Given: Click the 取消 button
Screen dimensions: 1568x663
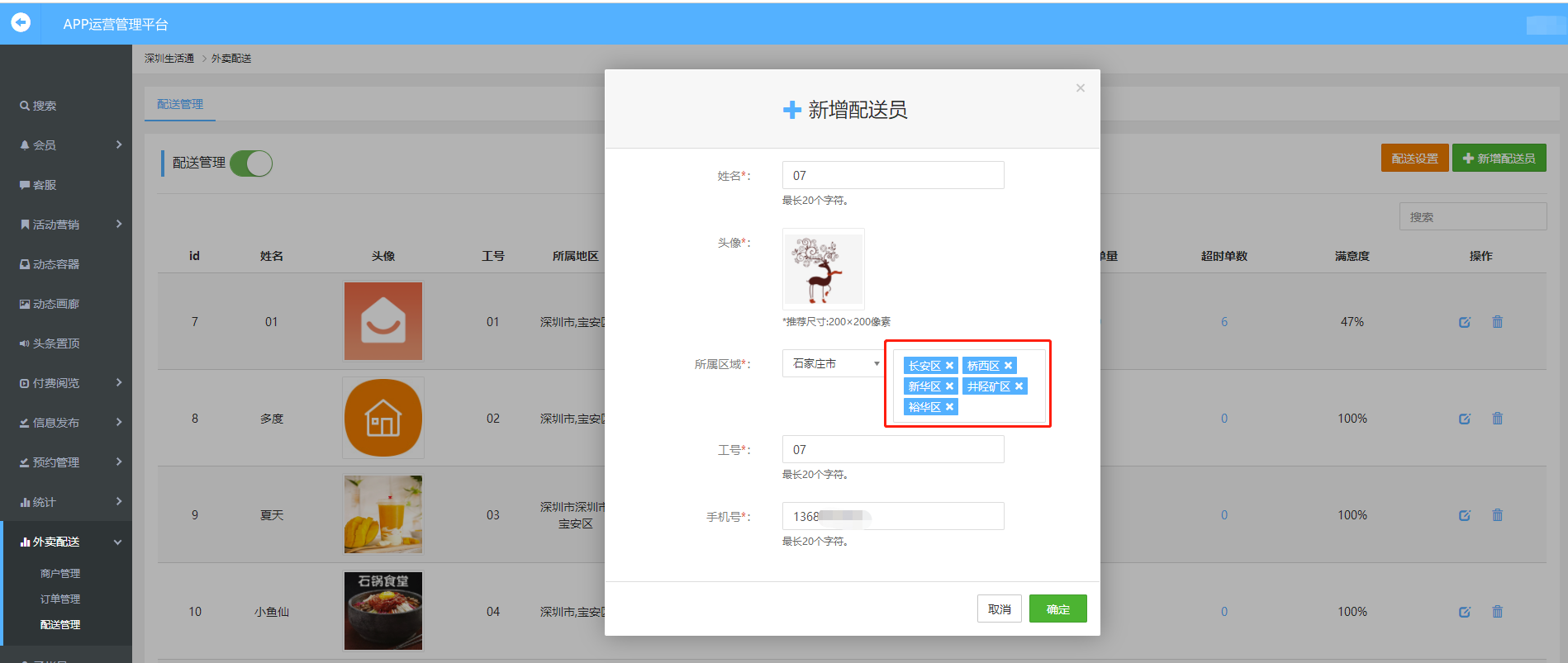Looking at the screenshot, I should point(999,609).
